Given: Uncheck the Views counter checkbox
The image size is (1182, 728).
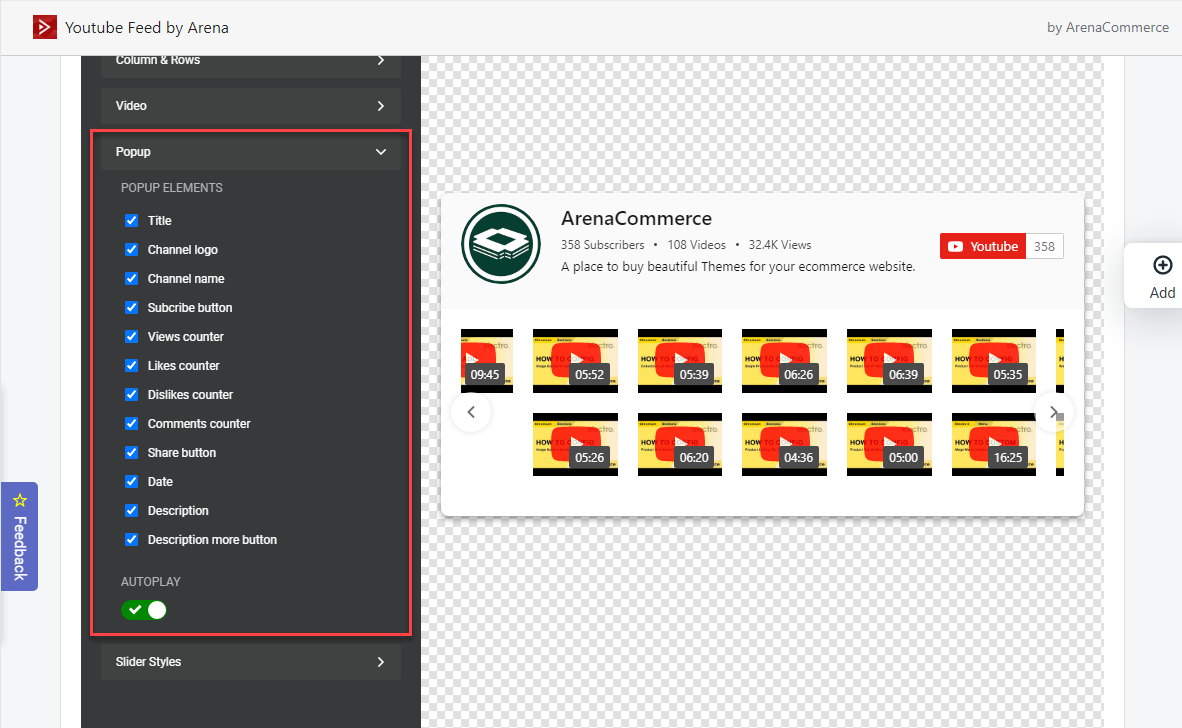Looking at the screenshot, I should coord(131,336).
